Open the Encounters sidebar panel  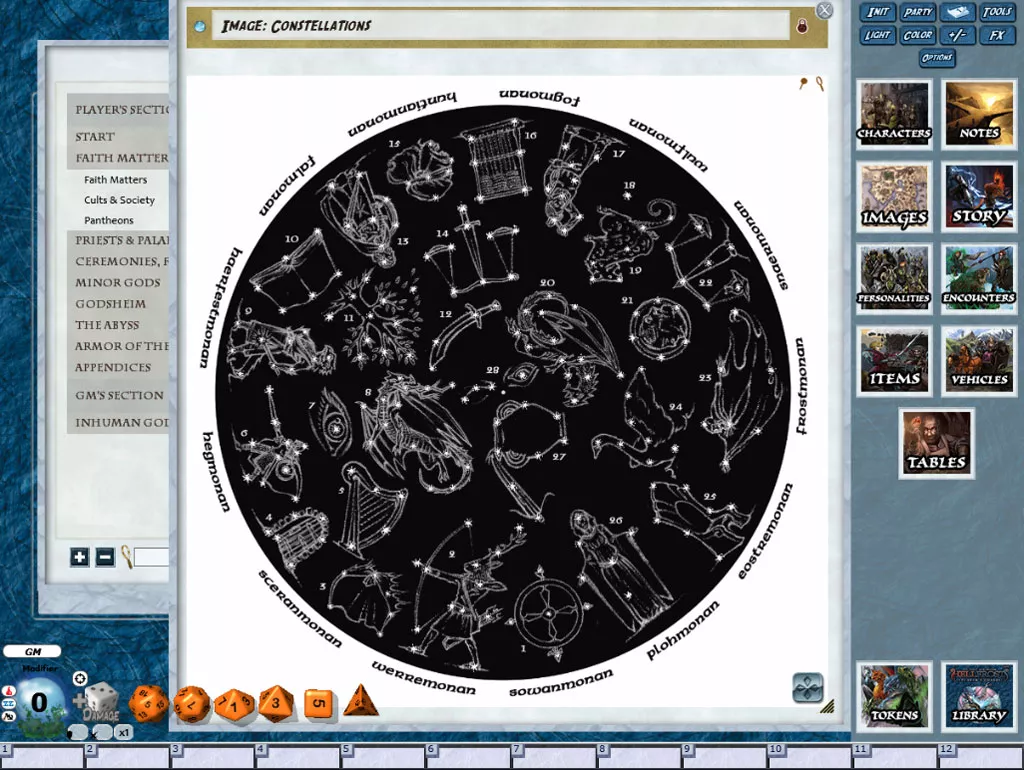(x=978, y=279)
